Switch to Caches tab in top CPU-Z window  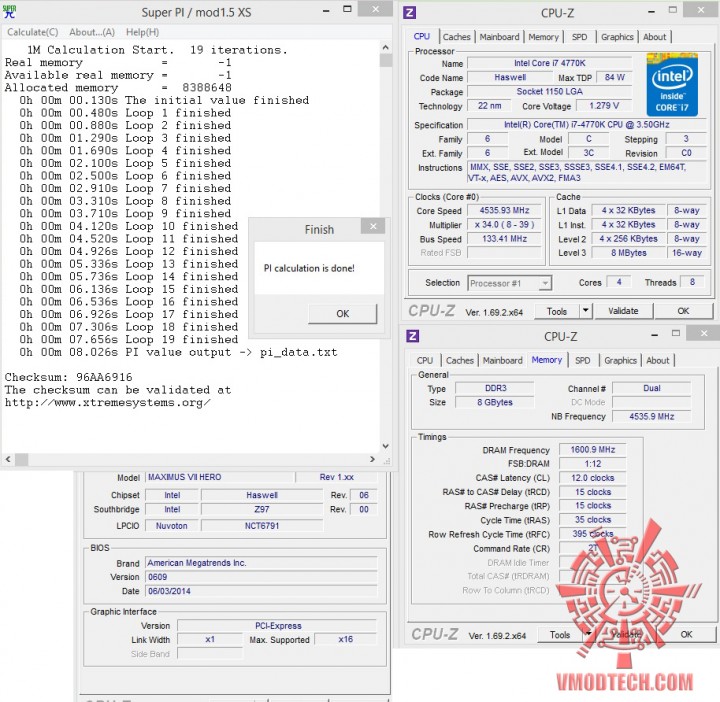[x=456, y=37]
